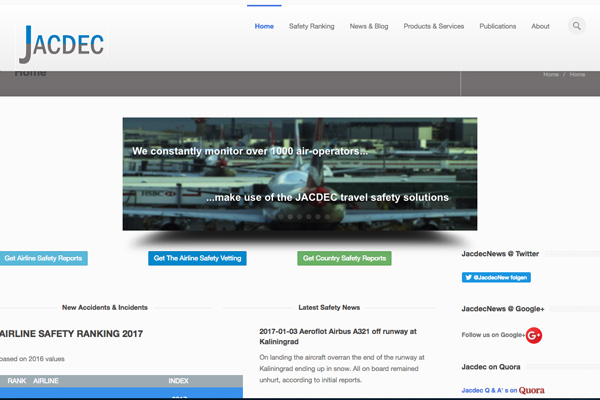Open the Safety Ranking menu
The height and width of the screenshot is (400, 600).
tap(311, 26)
